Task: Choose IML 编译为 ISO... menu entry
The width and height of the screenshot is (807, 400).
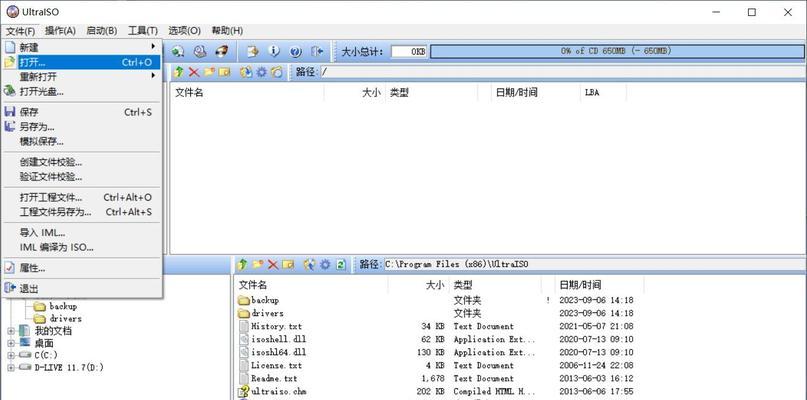Action: (82, 247)
